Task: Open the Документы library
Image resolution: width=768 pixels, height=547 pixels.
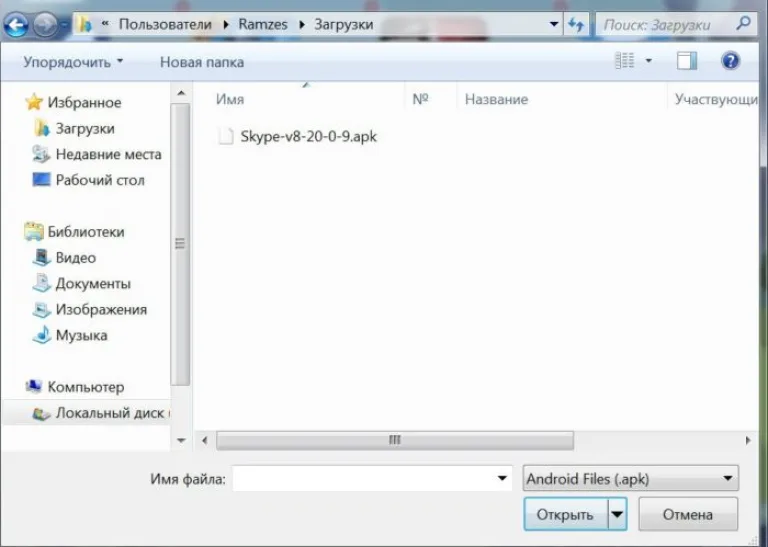Action: tap(93, 284)
